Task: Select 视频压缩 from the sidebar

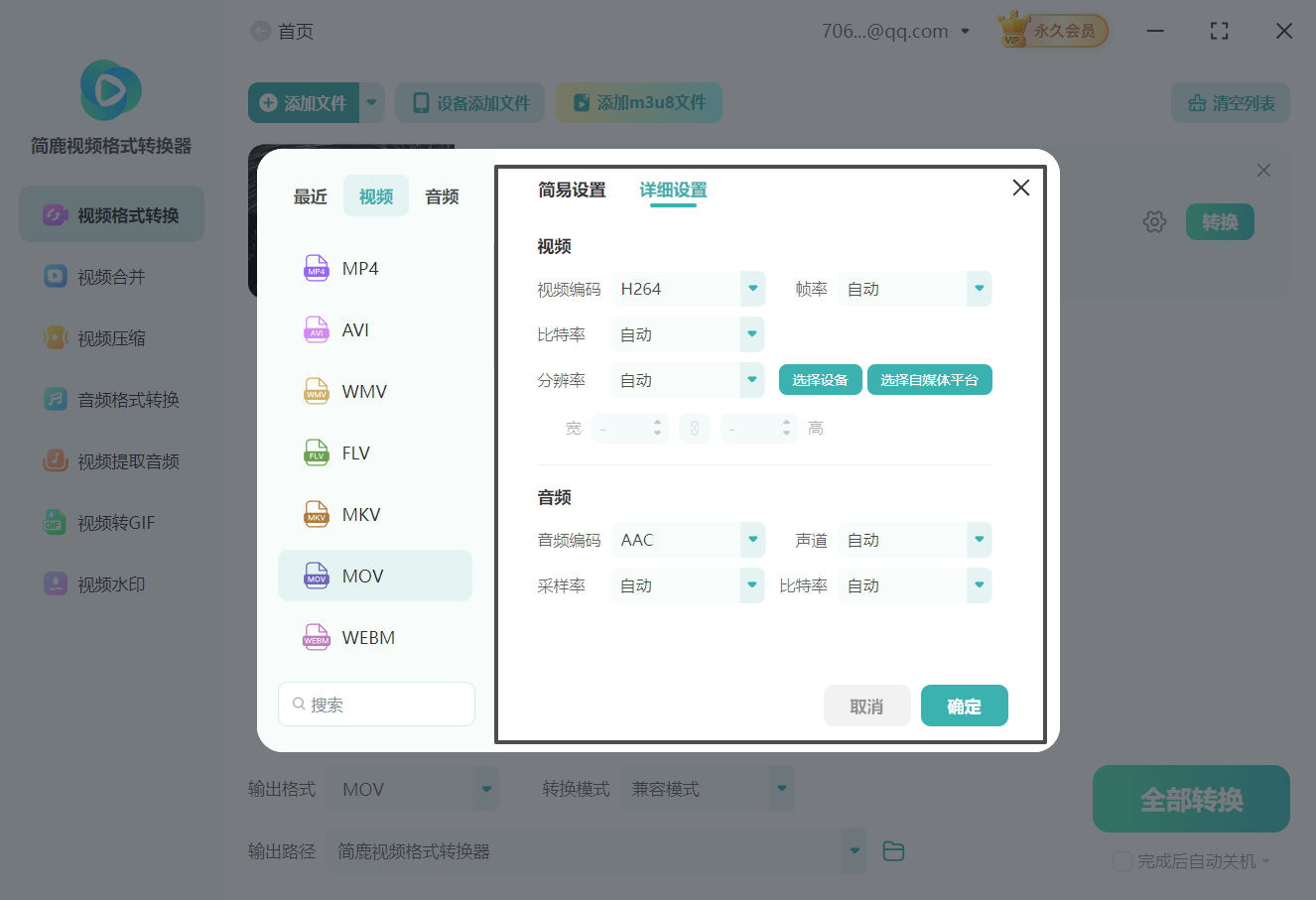Action: pyautogui.click(x=111, y=337)
